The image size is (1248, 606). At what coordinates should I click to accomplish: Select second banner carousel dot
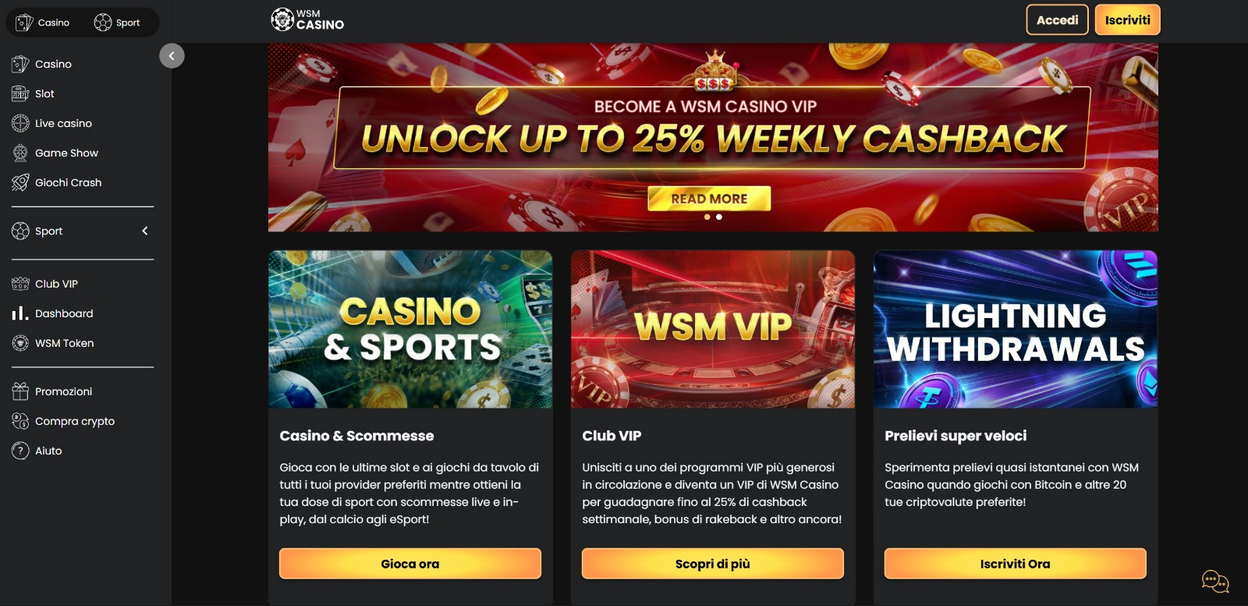tap(719, 217)
